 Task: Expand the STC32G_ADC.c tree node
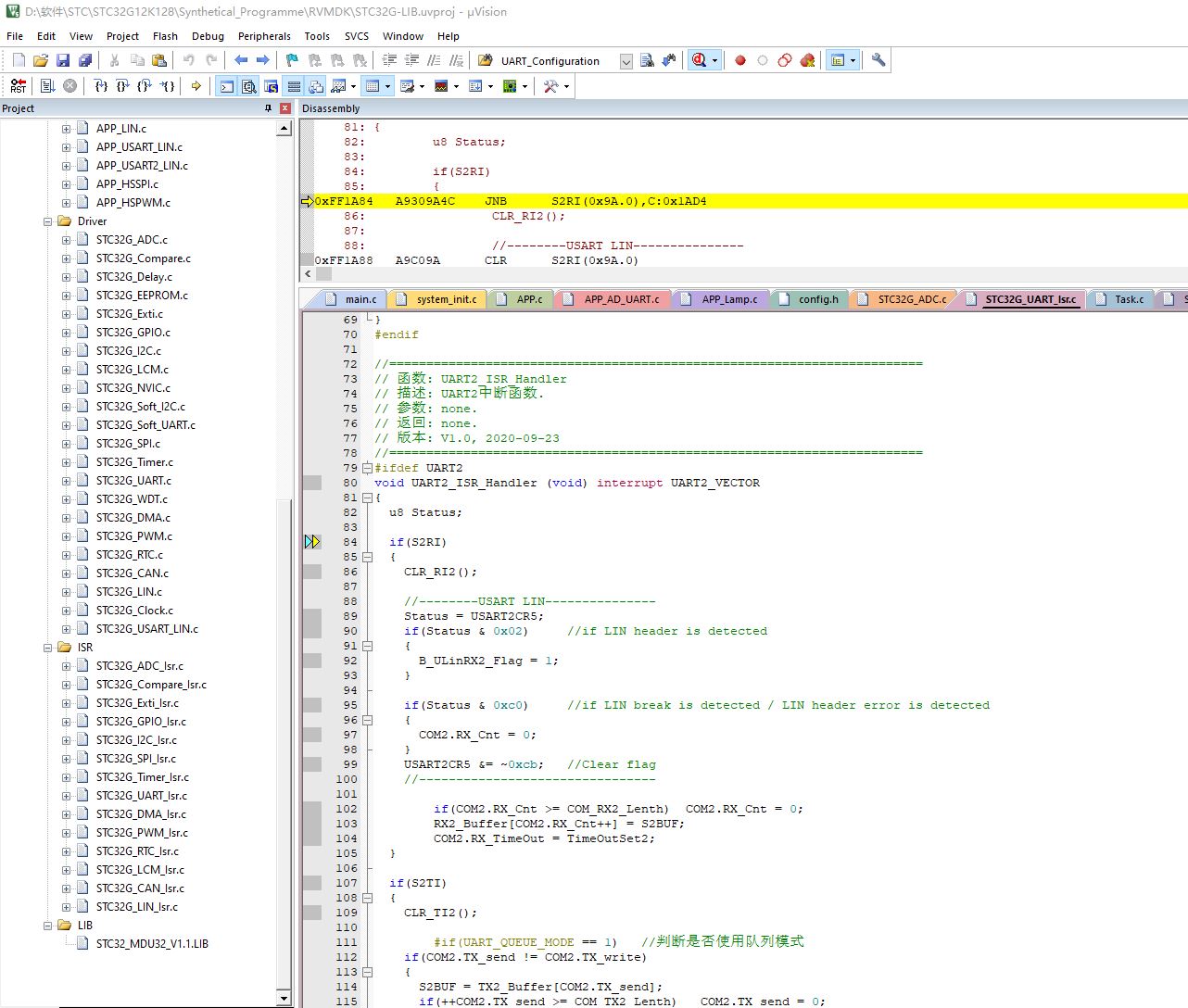[x=66, y=240]
